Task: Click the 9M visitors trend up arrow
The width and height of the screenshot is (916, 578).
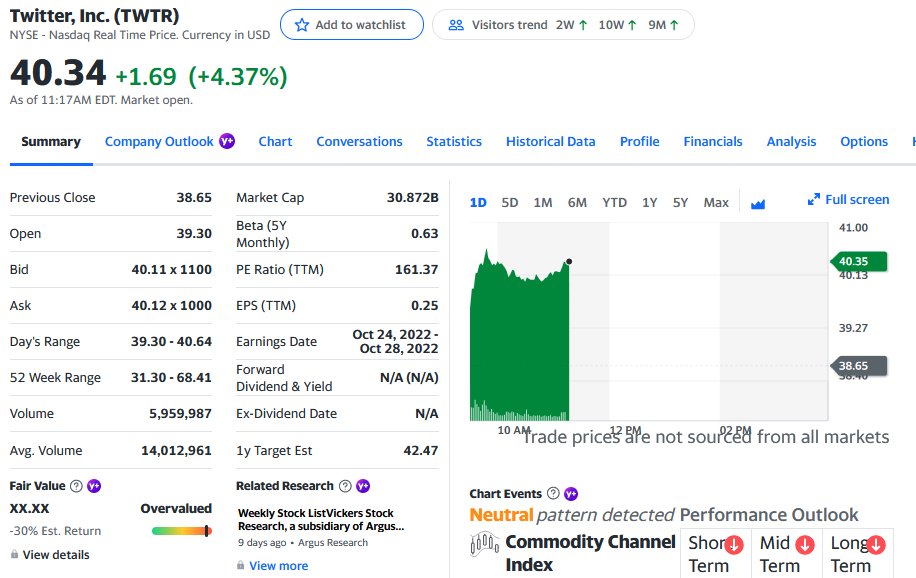Action: coord(674,25)
